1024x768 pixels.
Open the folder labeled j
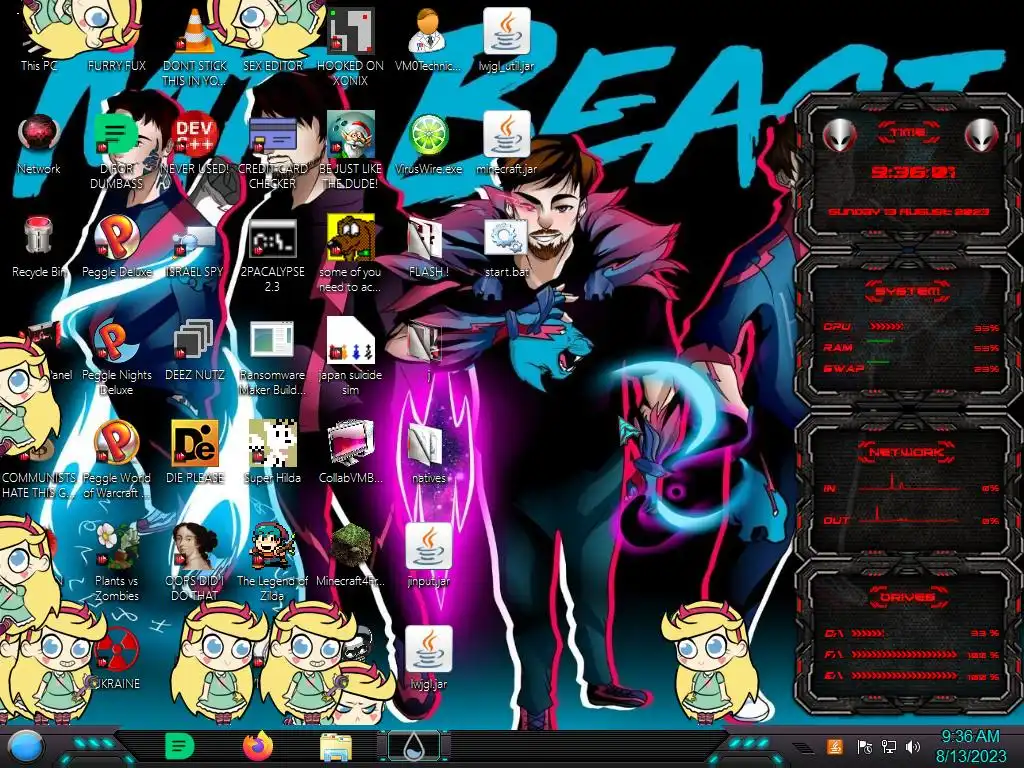[x=428, y=350]
